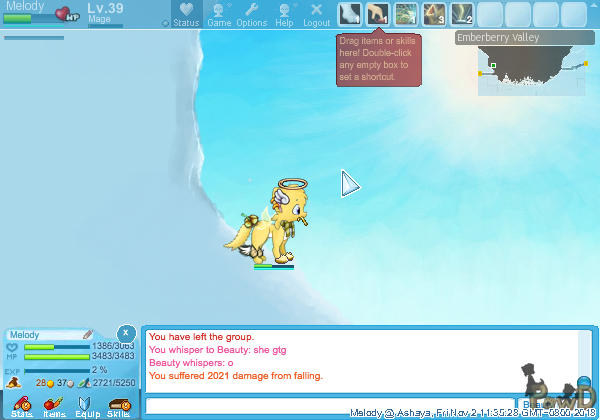Open the Game menu
Viewport: 600px width, 420px height.
click(x=218, y=14)
